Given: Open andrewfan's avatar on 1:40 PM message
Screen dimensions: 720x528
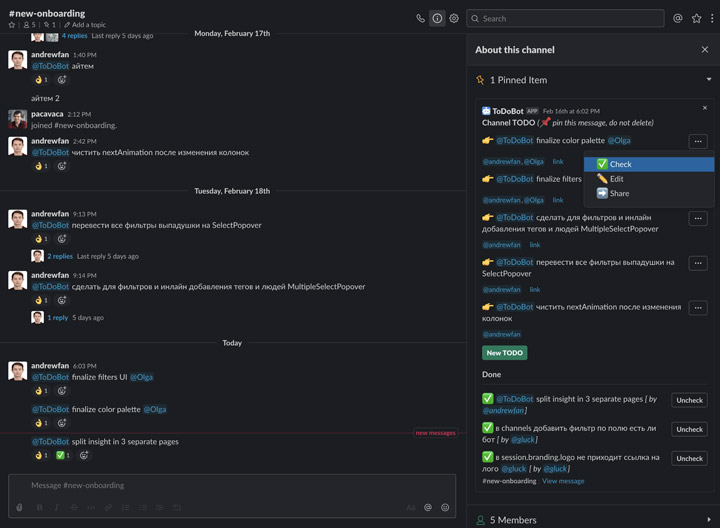Looking at the screenshot, I should click(x=17, y=60).
